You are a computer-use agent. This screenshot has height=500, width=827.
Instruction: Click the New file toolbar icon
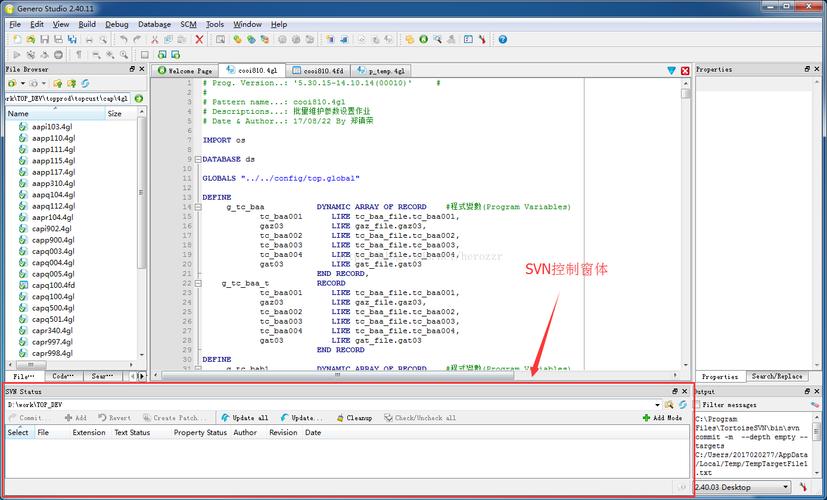[17, 40]
